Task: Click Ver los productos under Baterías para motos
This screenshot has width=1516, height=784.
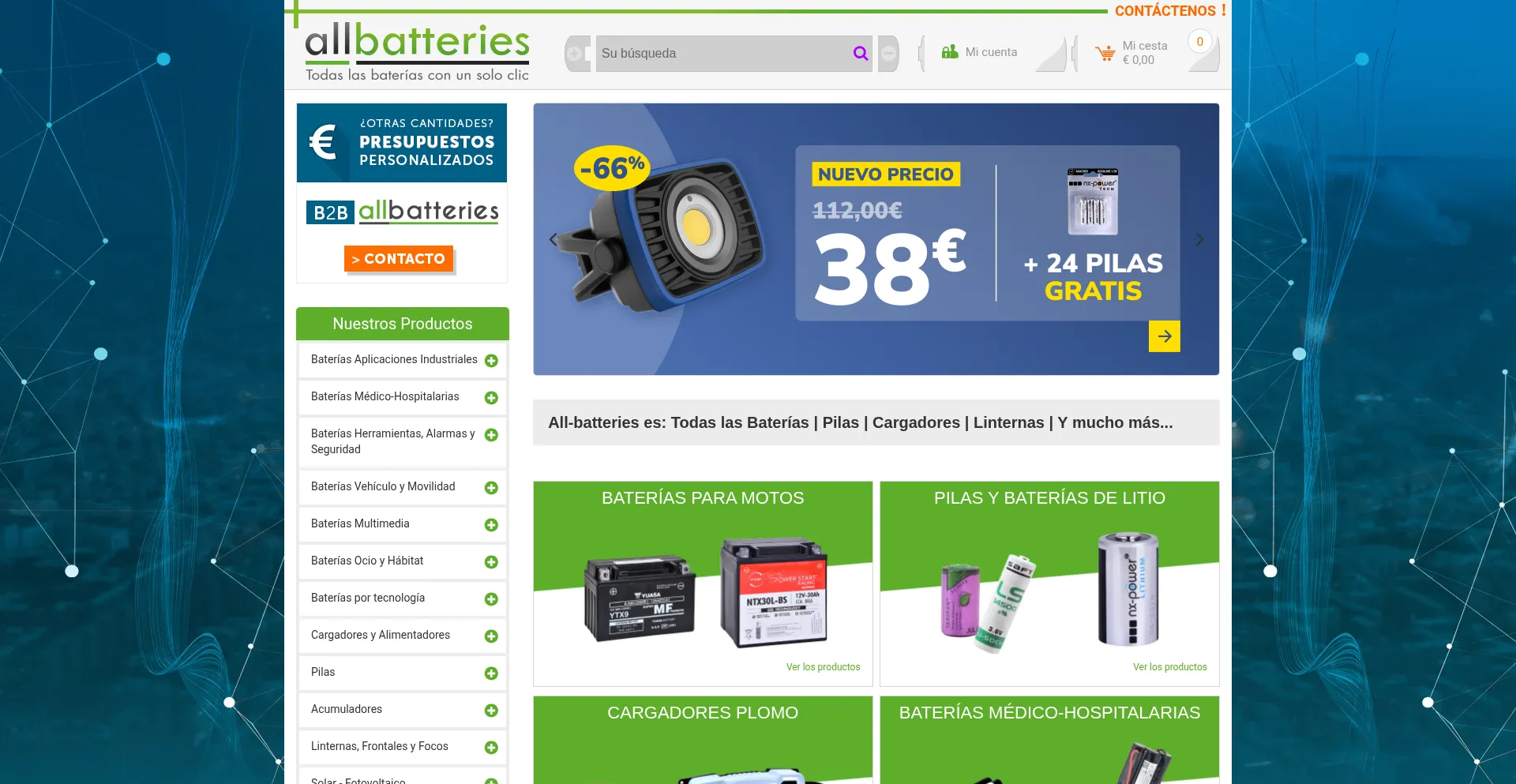Action: pyautogui.click(x=823, y=667)
